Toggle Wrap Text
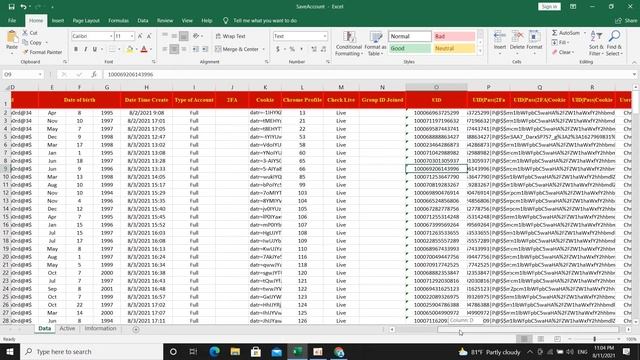Screen dimensions: 640x360 (230, 36)
